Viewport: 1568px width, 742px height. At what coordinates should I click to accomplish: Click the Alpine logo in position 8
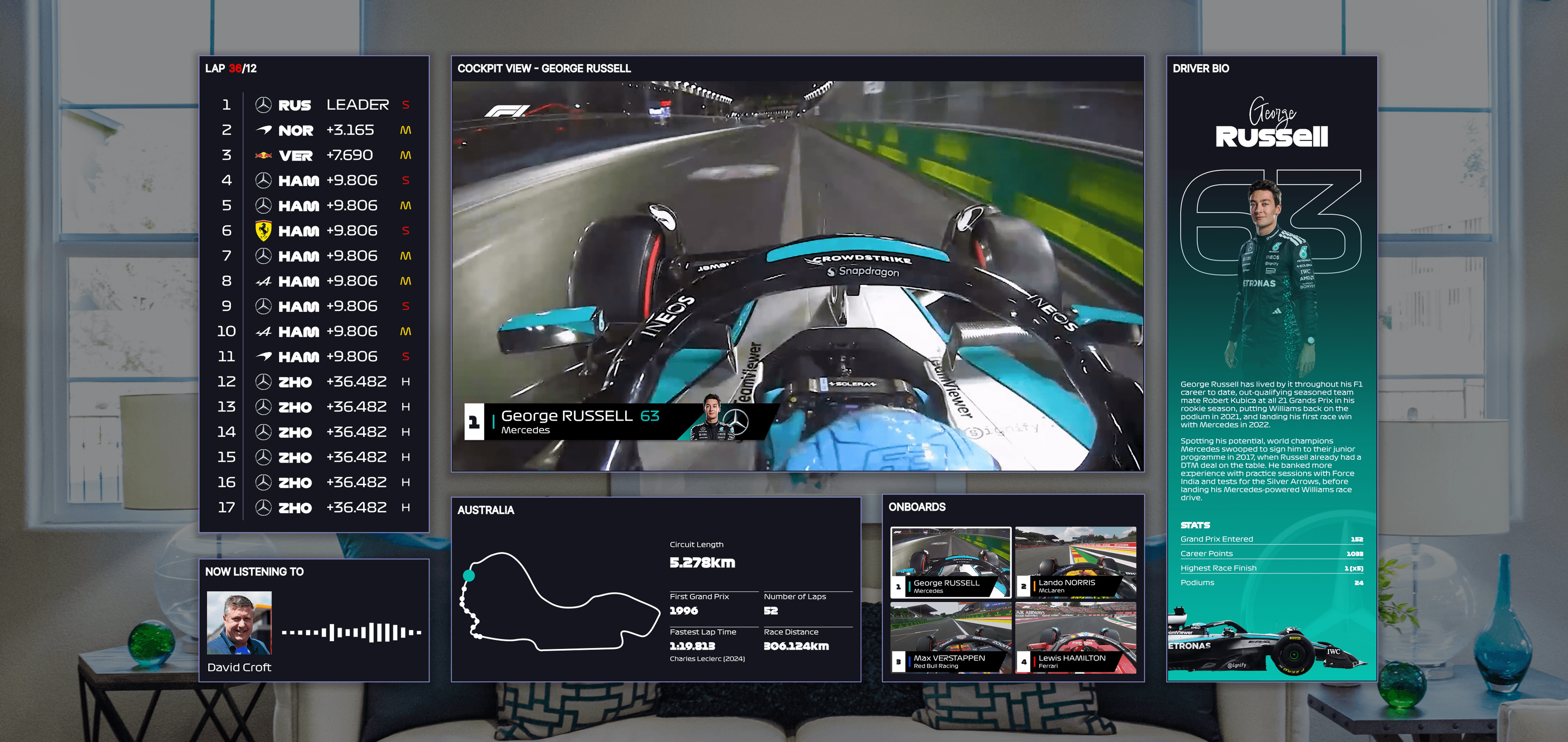263,281
